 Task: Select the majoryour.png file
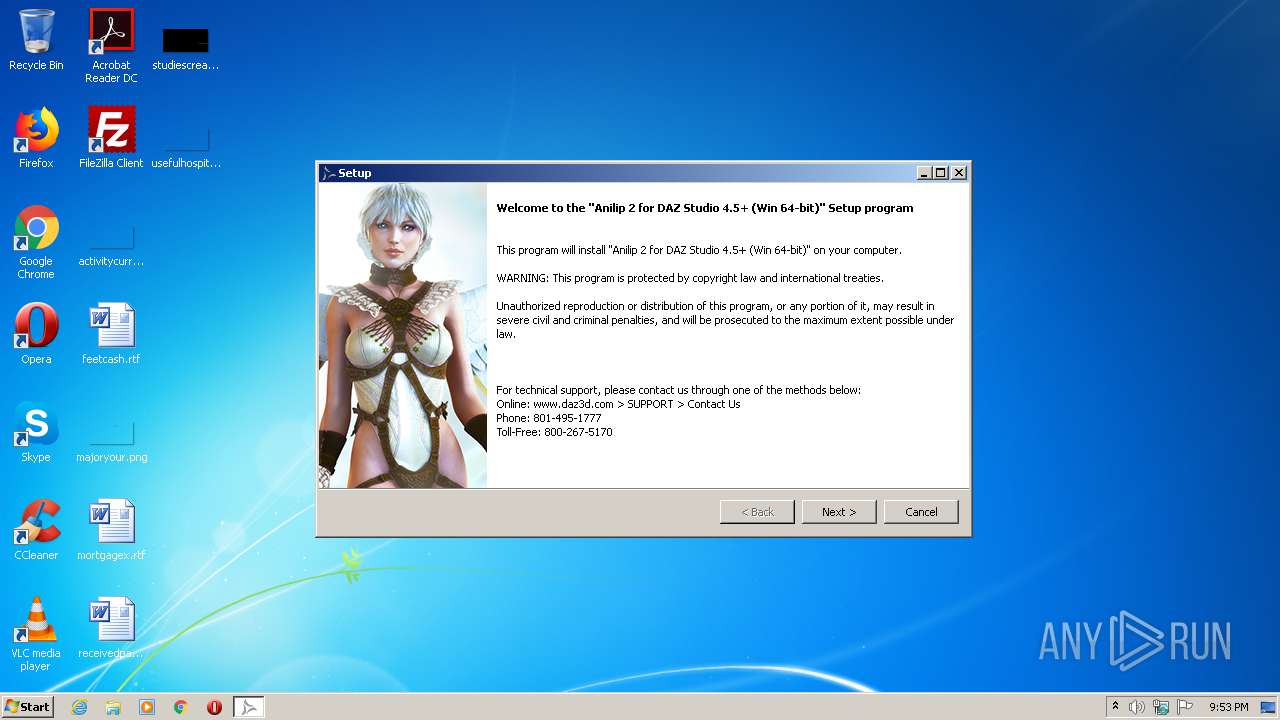click(111, 440)
